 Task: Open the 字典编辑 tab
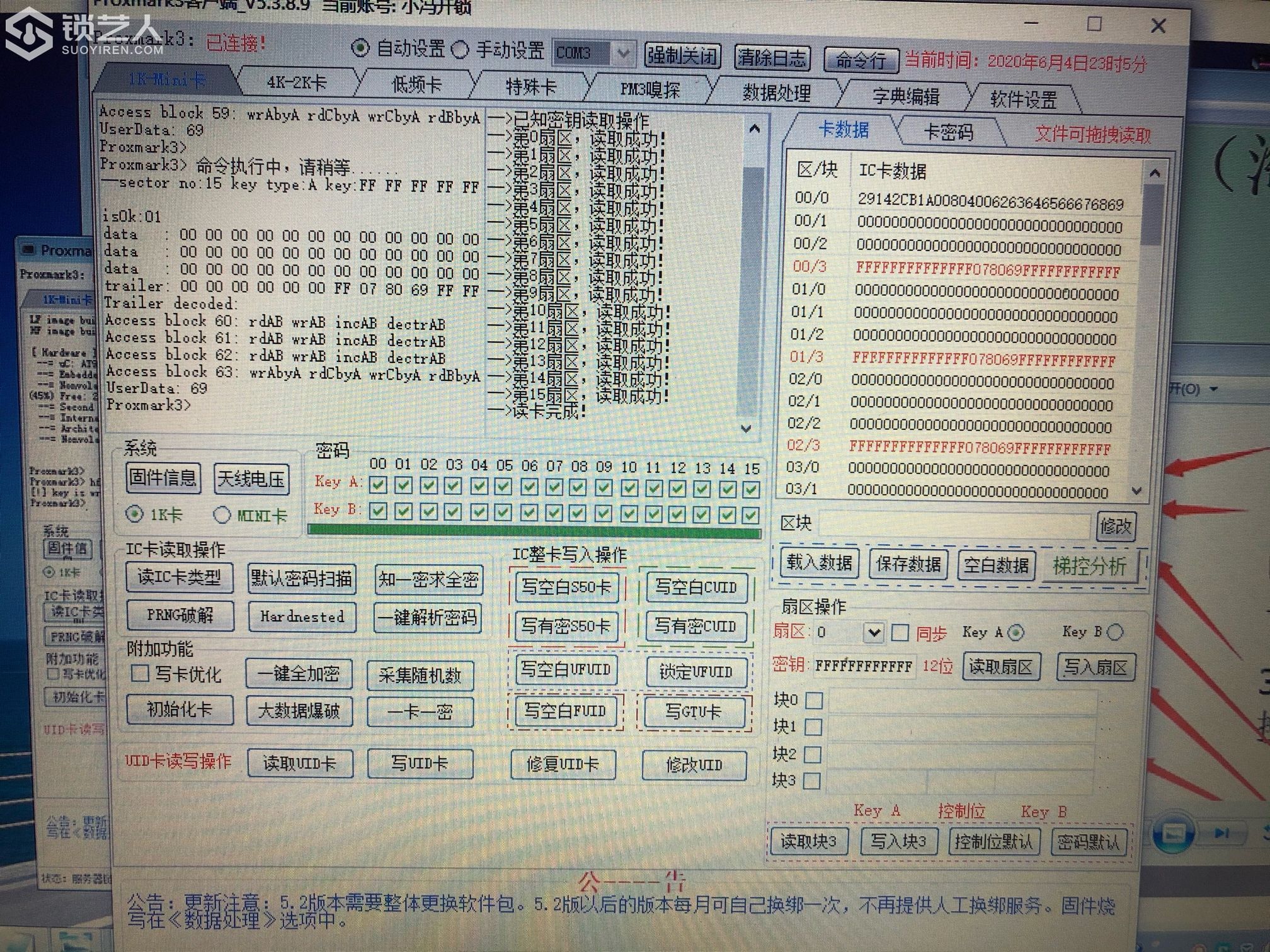905,96
